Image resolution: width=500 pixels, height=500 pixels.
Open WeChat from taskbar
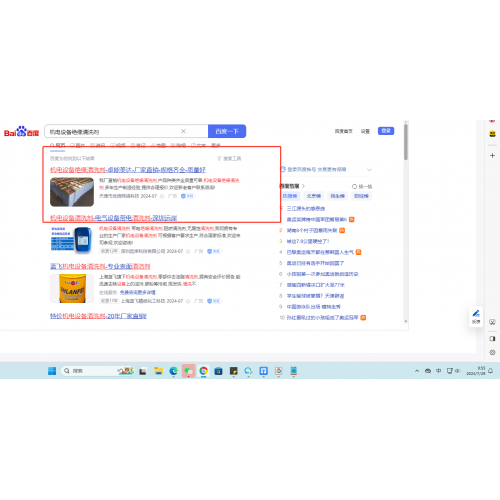click(x=188, y=371)
